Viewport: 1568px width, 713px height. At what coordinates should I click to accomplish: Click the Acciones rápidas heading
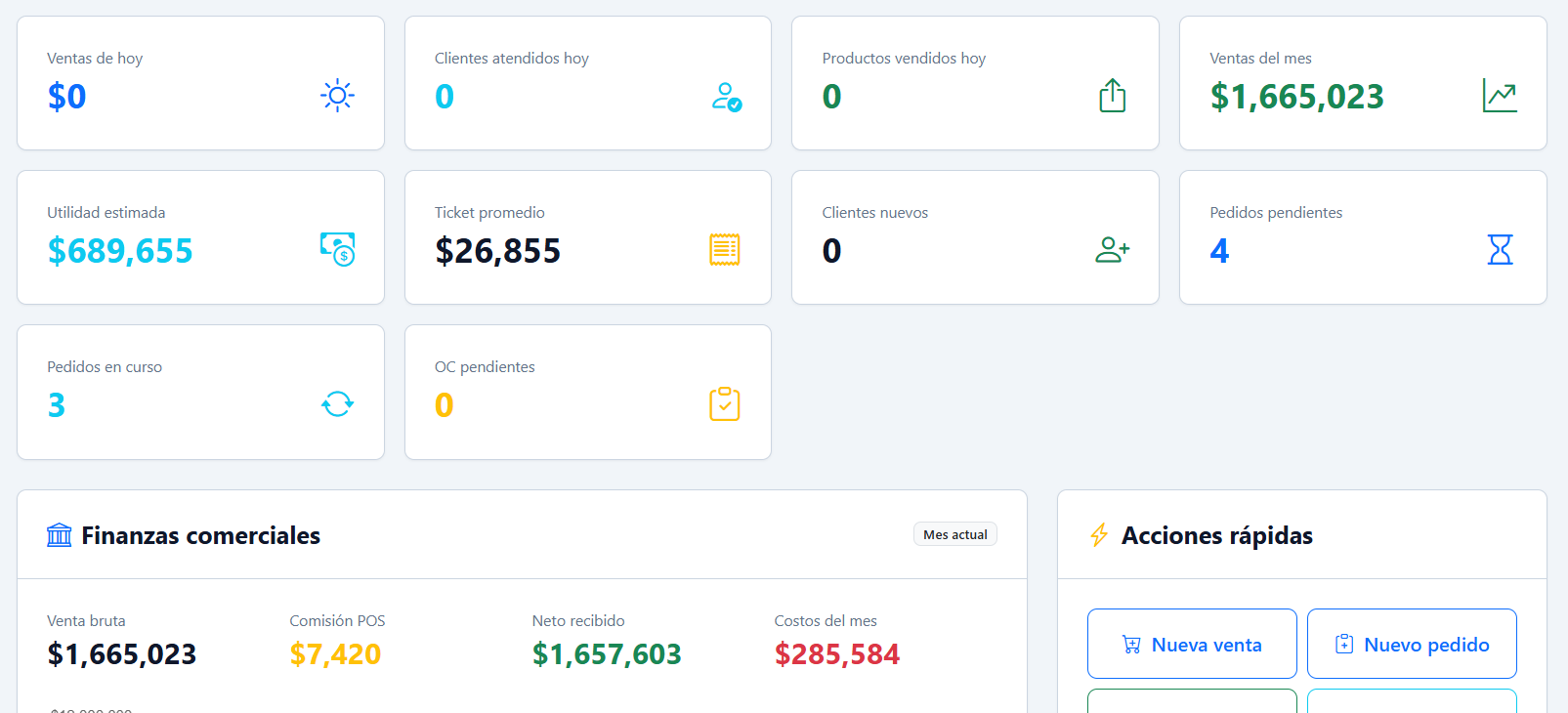[x=1216, y=535]
